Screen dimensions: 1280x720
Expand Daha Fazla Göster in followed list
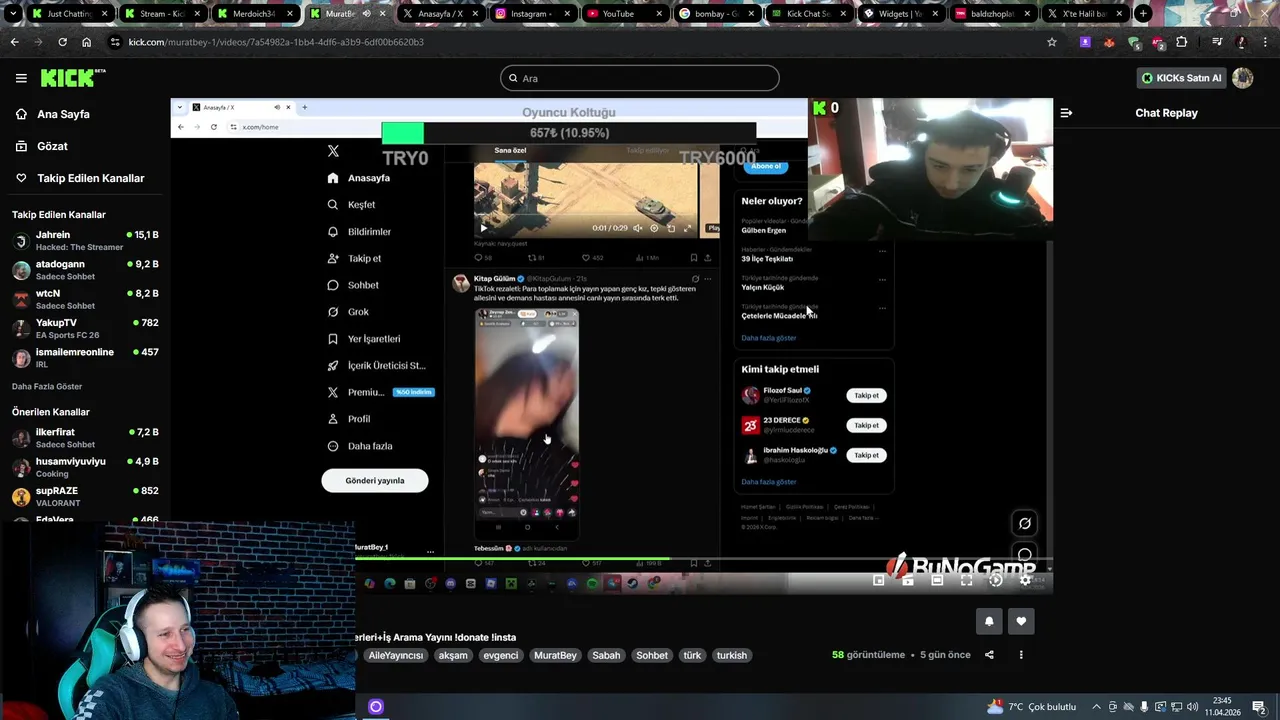coord(47,386)
